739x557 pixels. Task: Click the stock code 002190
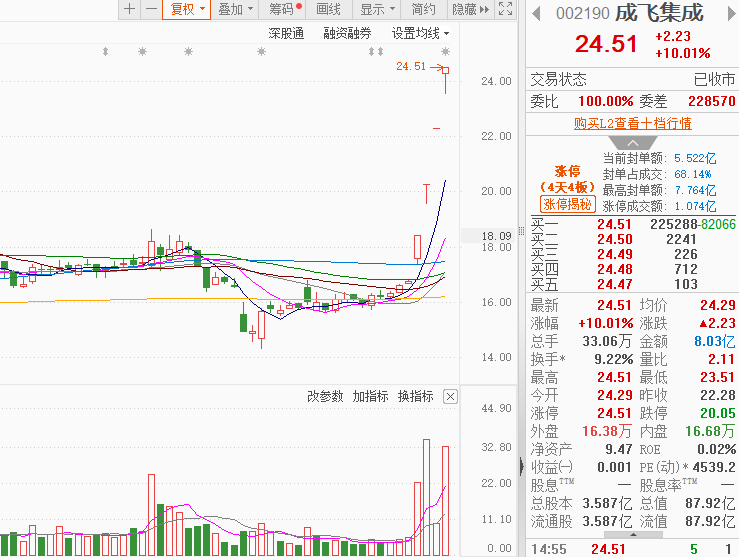[583, 13]
